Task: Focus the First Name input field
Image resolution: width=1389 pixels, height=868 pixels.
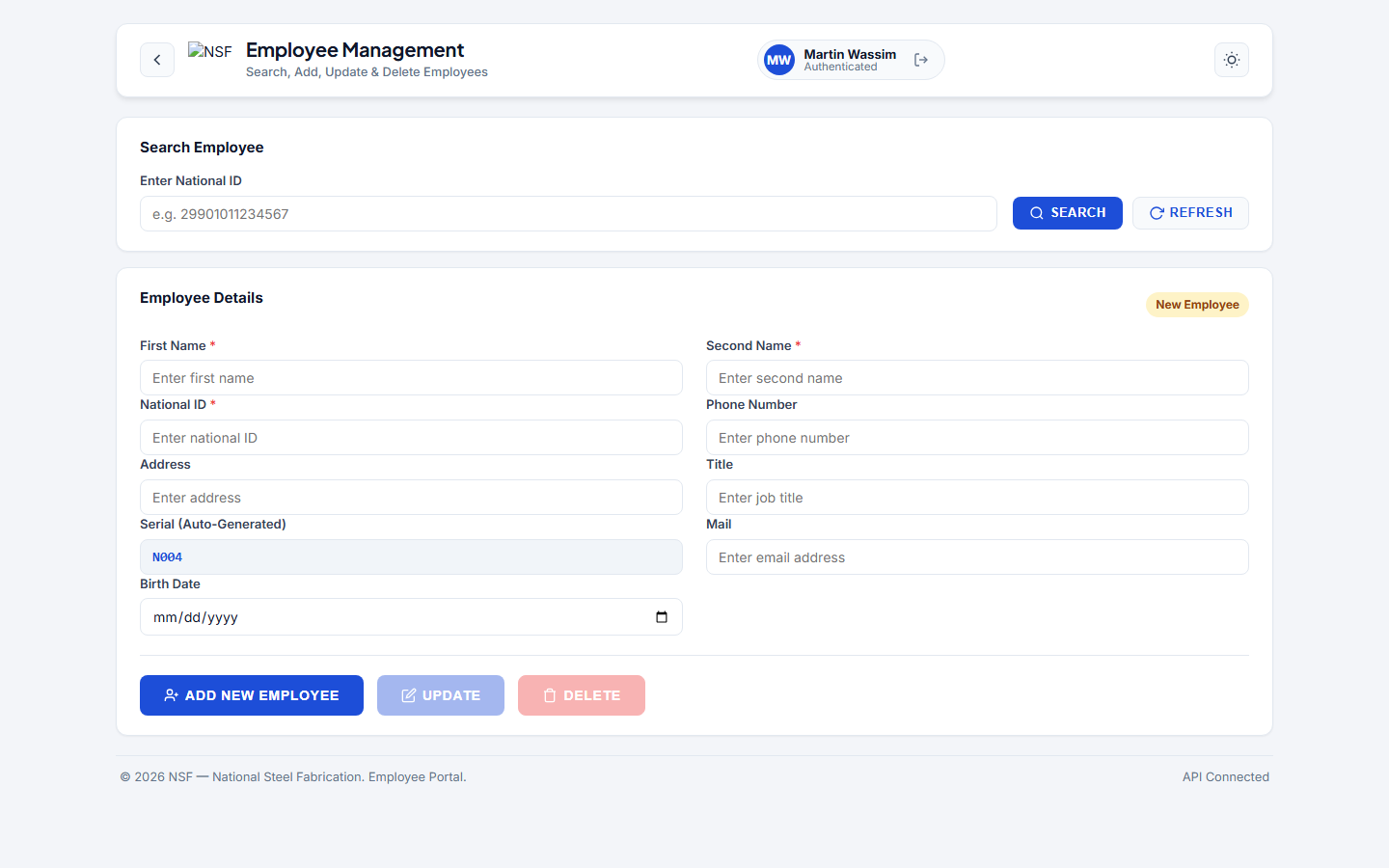Action: click(411, 378)
